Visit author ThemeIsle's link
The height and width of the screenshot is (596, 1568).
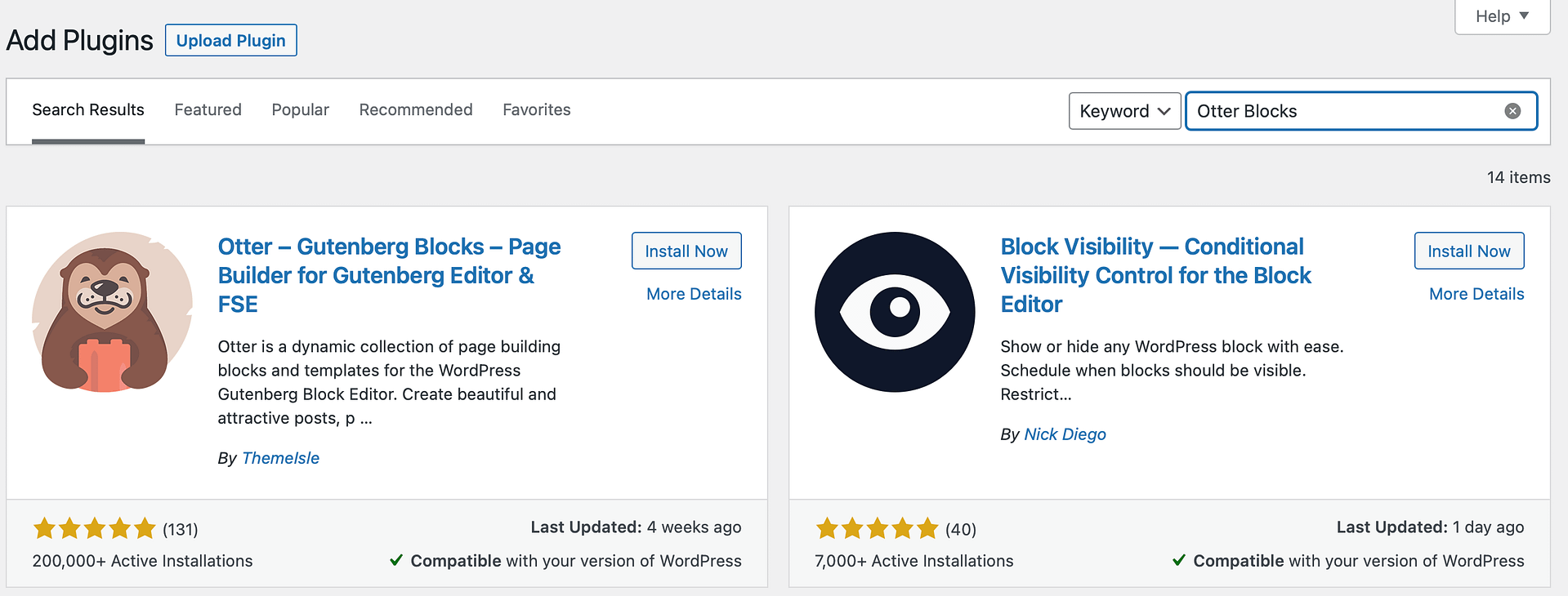280,458
